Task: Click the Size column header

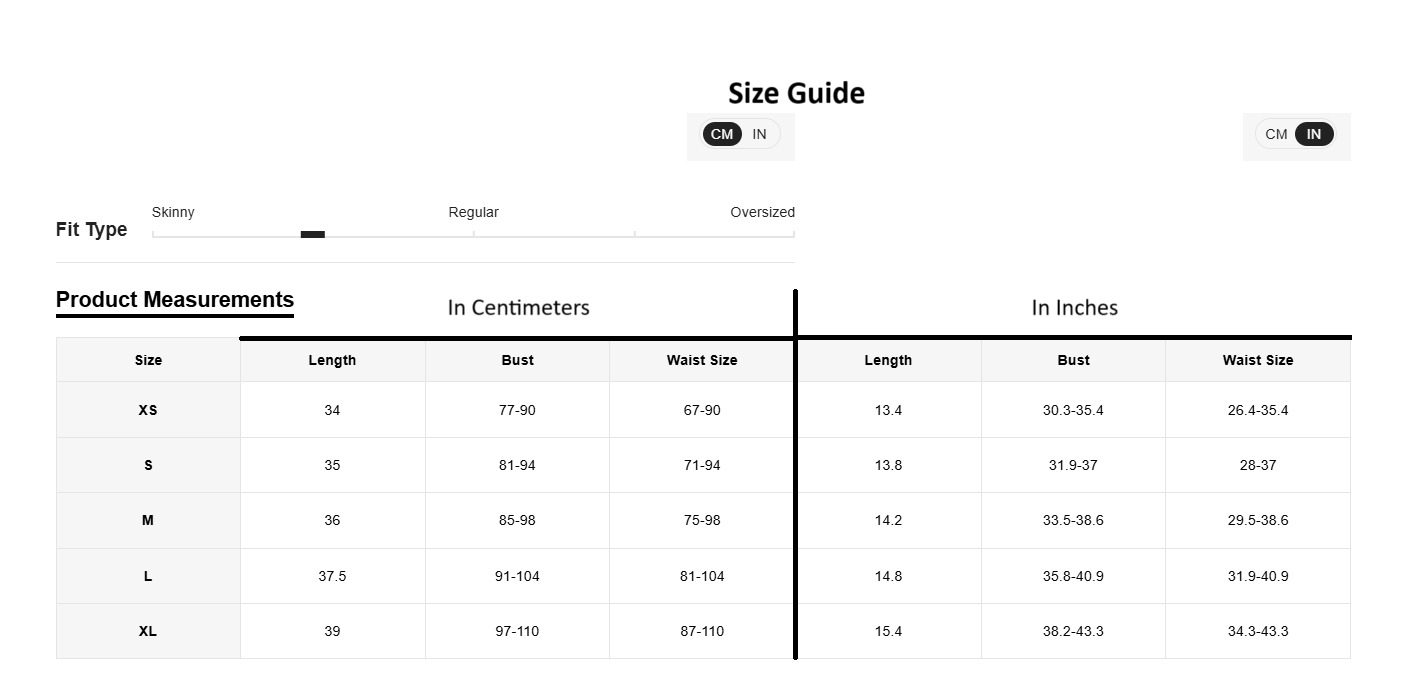Action: (x=148, y=360)
